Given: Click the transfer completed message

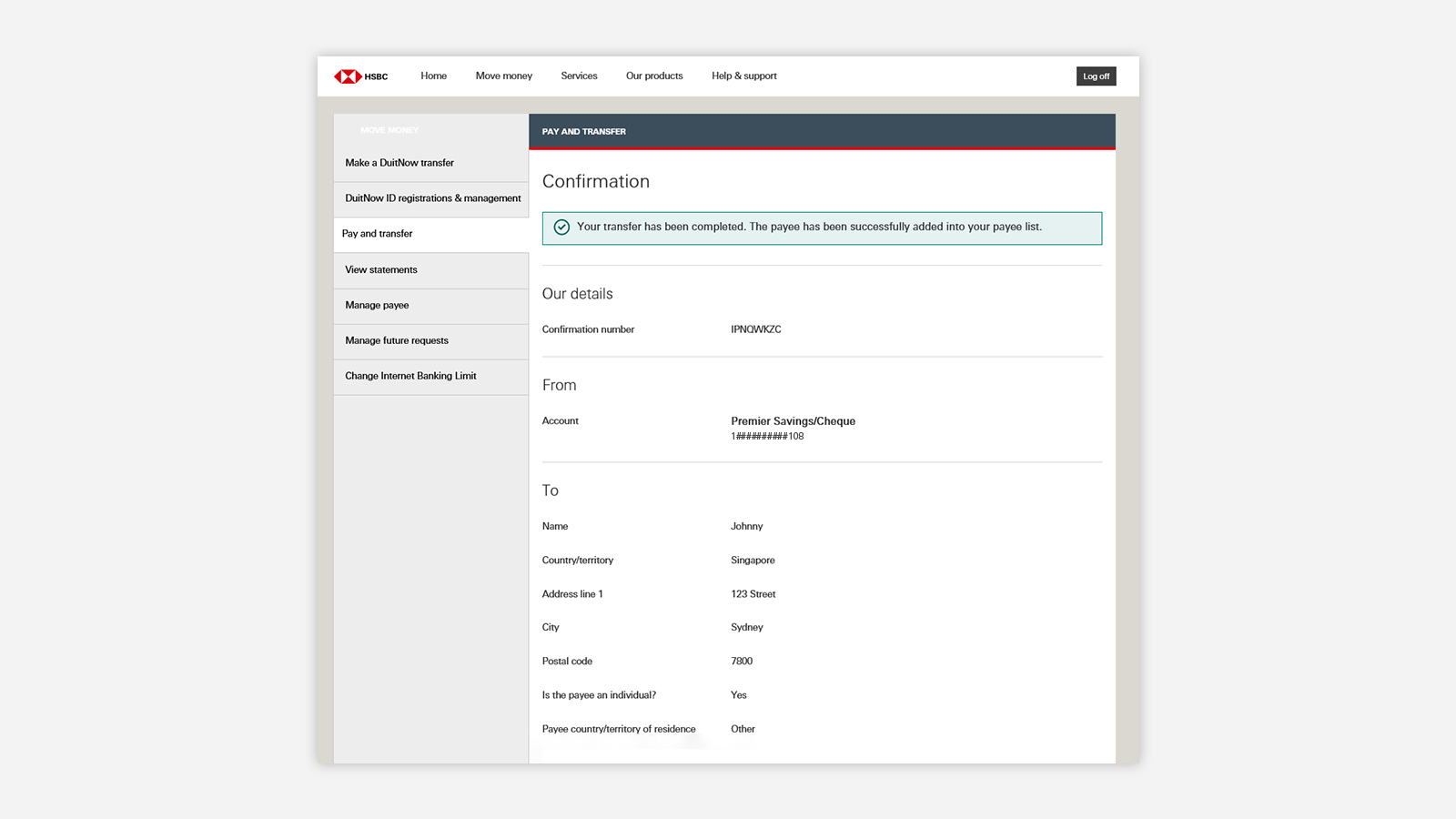Looking at the screenshot, I should 809,227.
